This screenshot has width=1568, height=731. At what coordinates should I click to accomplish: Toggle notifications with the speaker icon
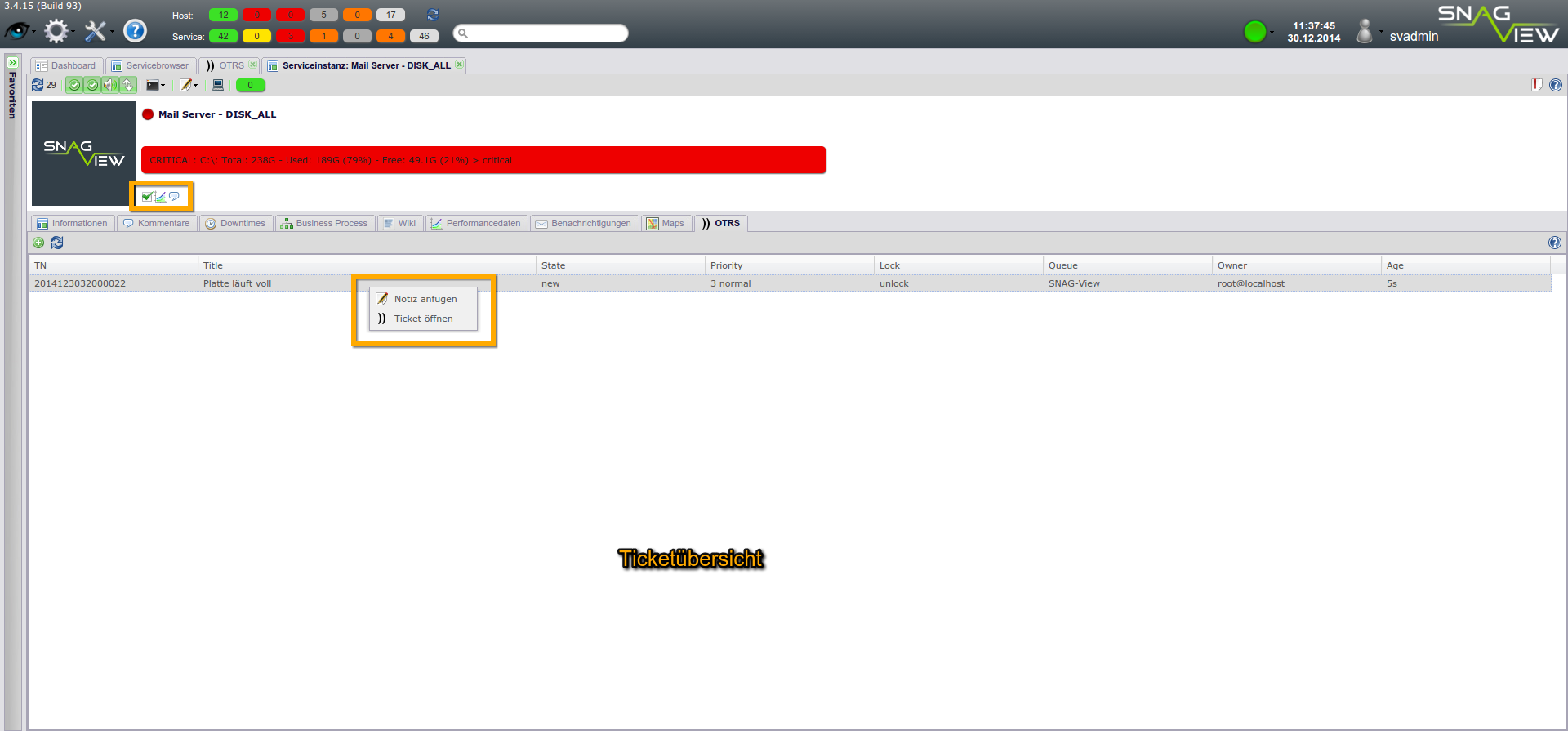click(110, 85)
